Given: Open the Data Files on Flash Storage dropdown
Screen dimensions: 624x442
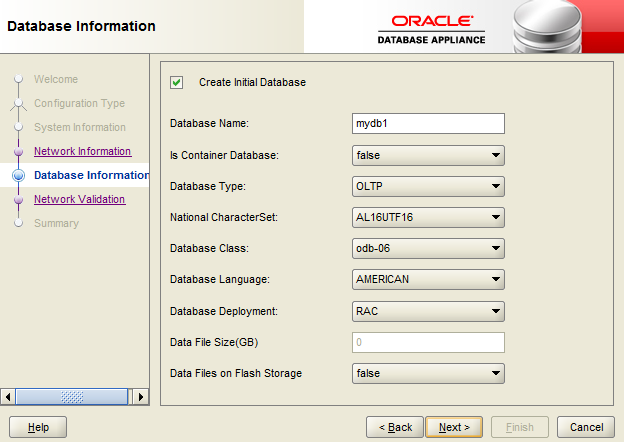Looking at the screenshot, I should click(428, 373).
